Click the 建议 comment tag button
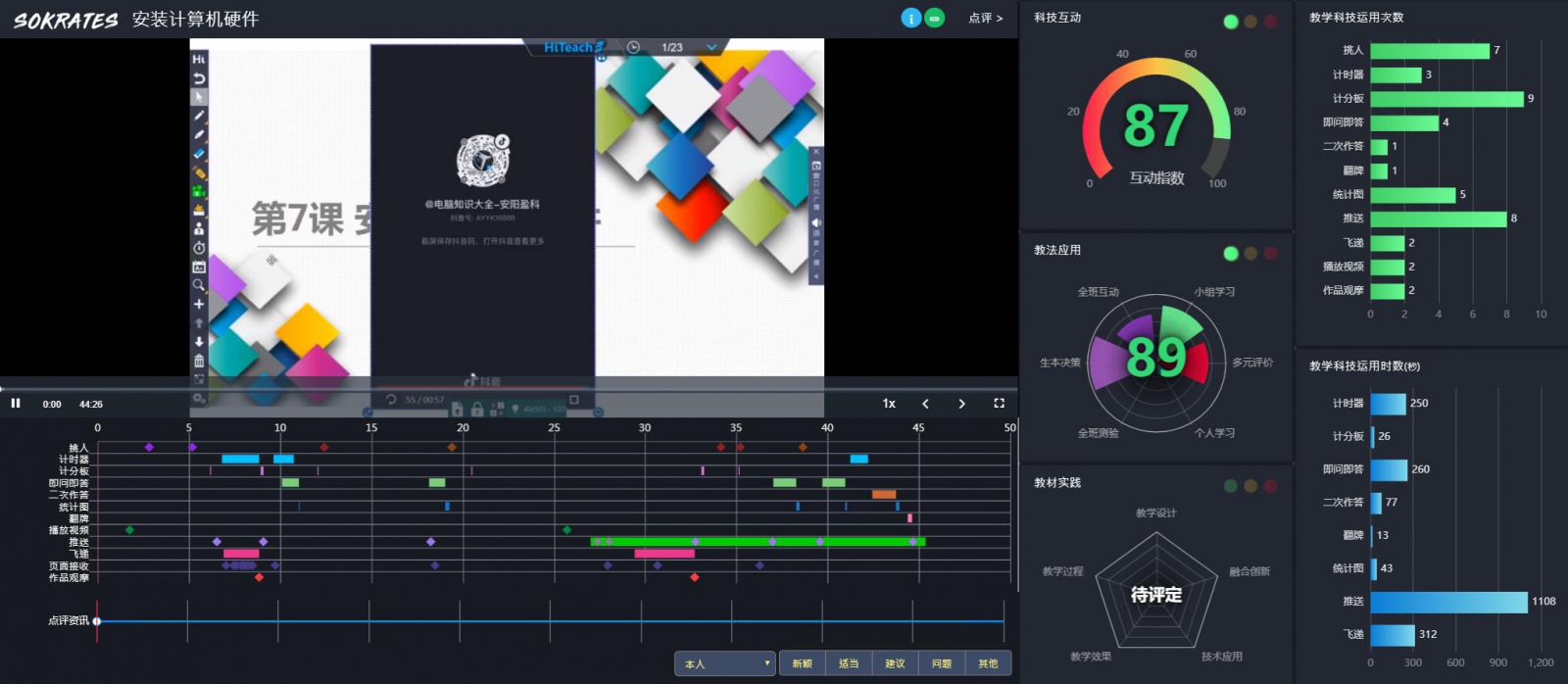 point(895,663)
